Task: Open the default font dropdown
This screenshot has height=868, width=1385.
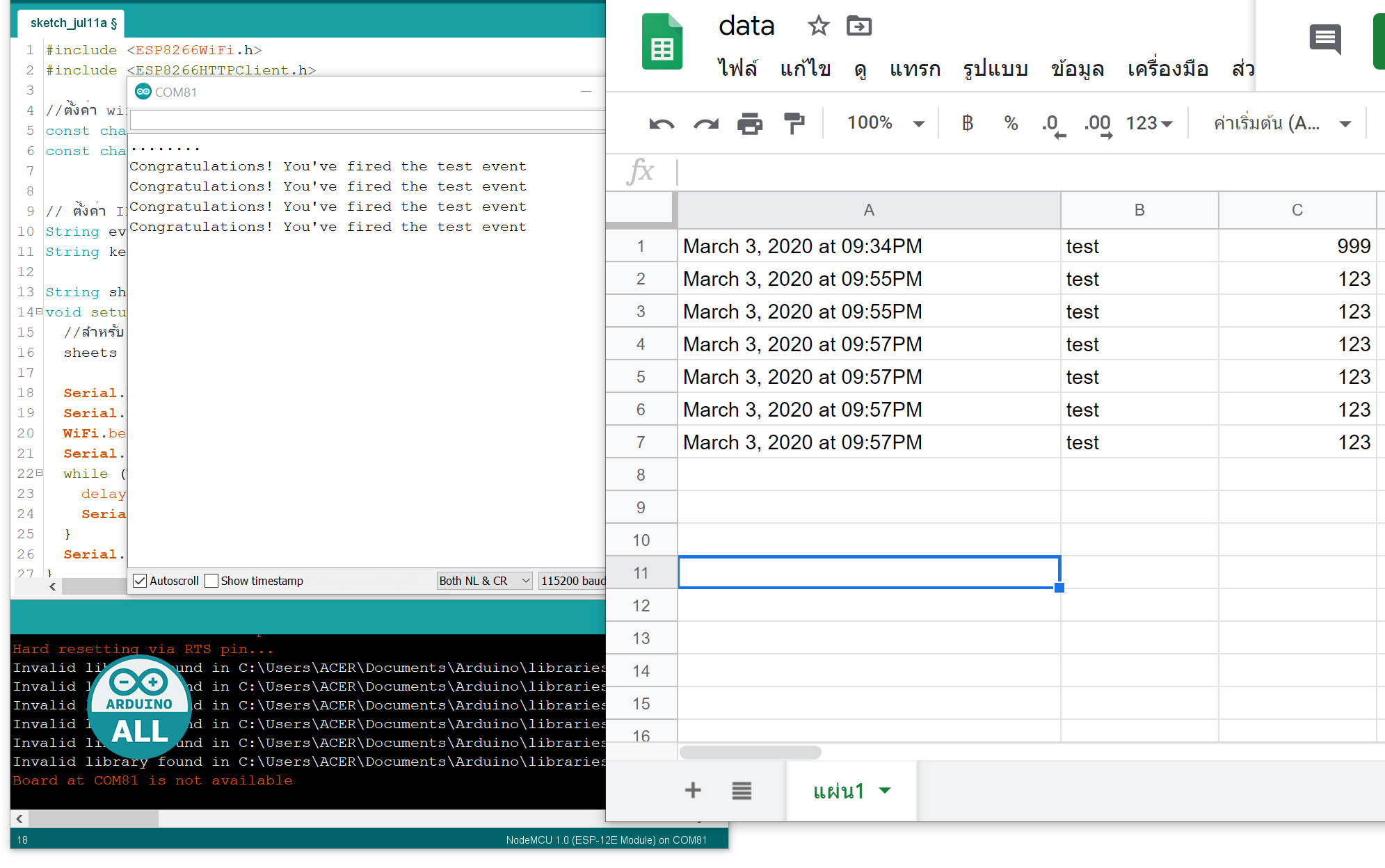Action: coord(1281,123)
